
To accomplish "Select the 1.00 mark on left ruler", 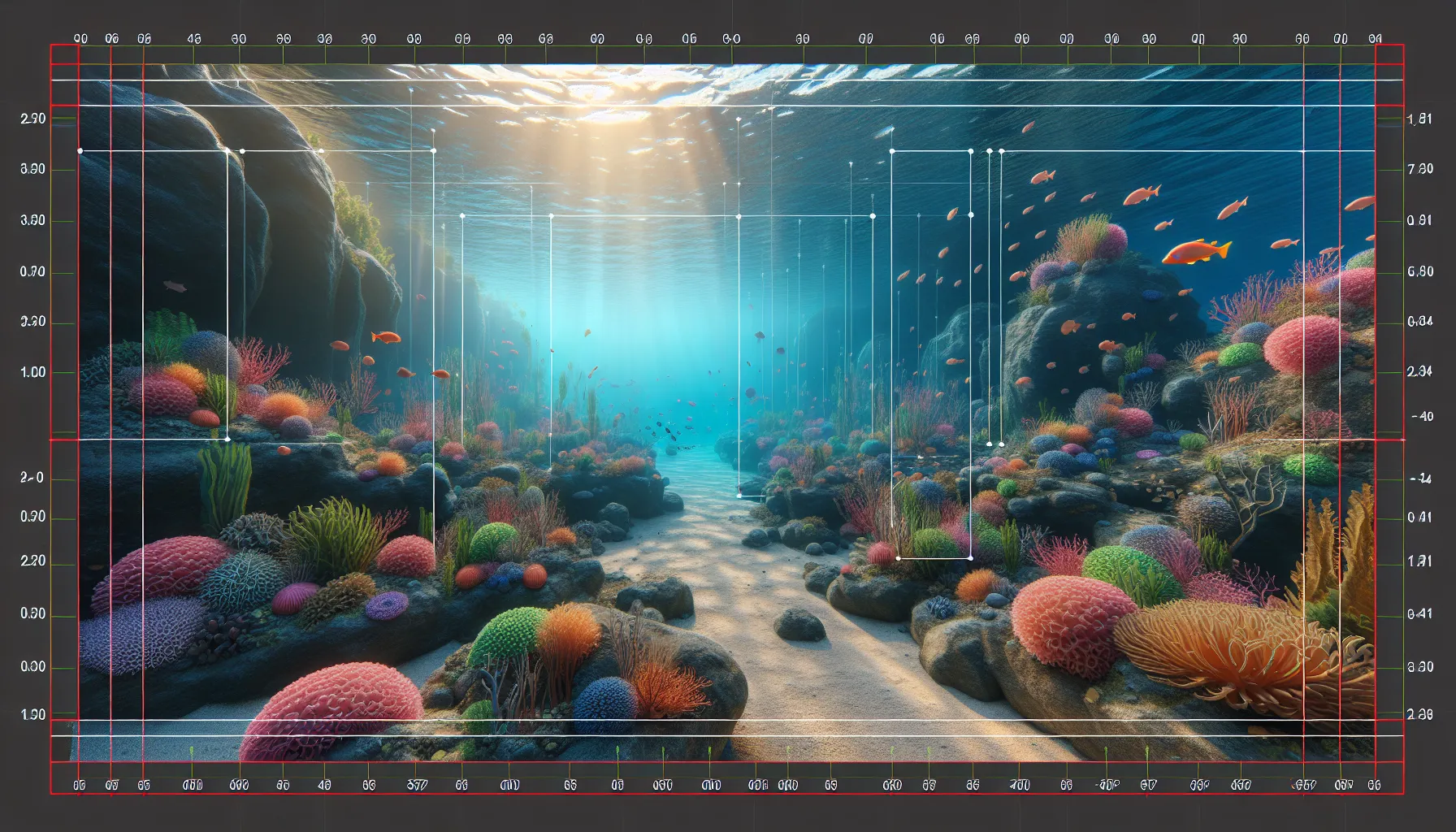I will (32, 373).
